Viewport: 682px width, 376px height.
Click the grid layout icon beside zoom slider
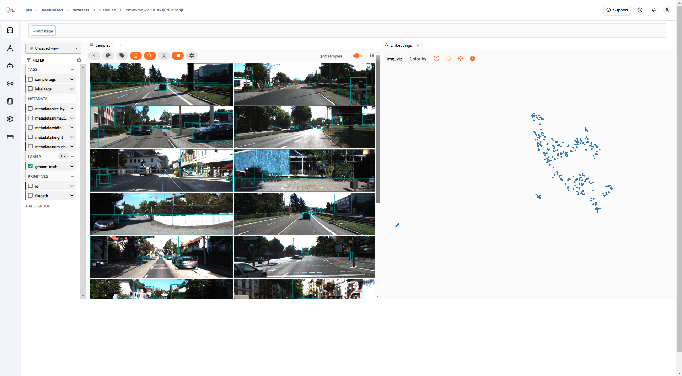click(x=372, y=56)
